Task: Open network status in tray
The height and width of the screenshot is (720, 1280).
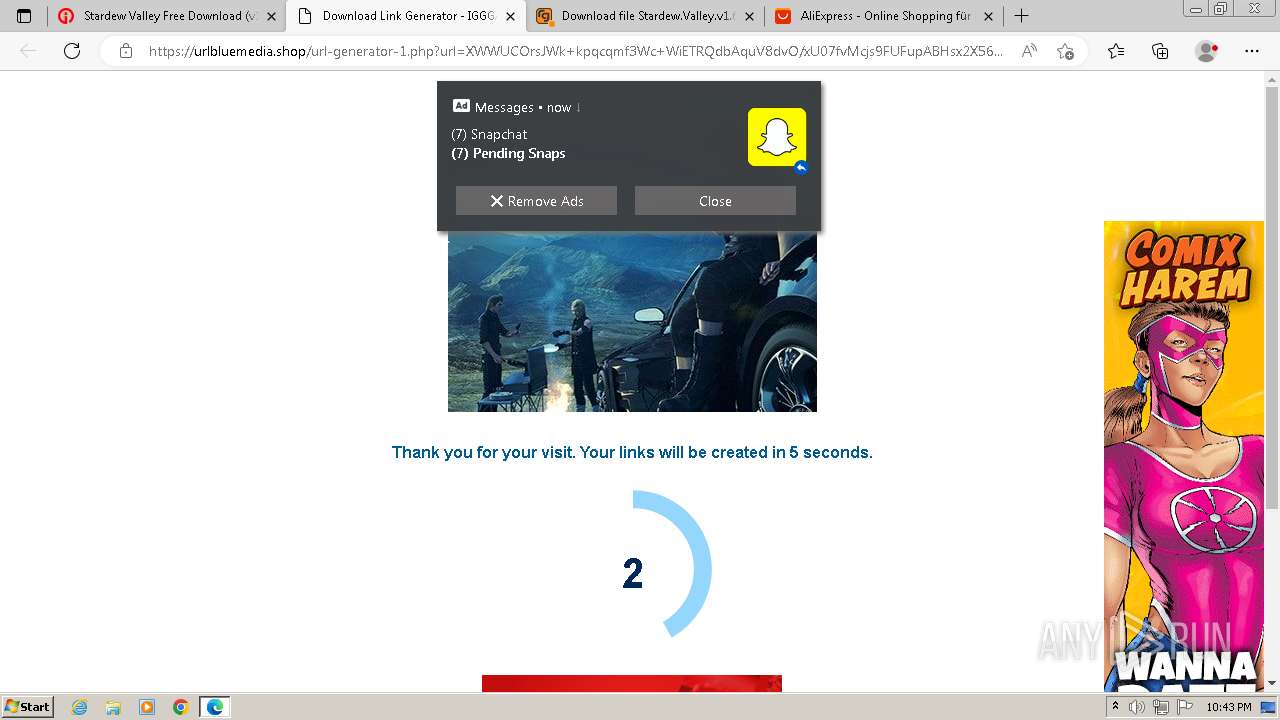Action: [x=1160, y=707]
